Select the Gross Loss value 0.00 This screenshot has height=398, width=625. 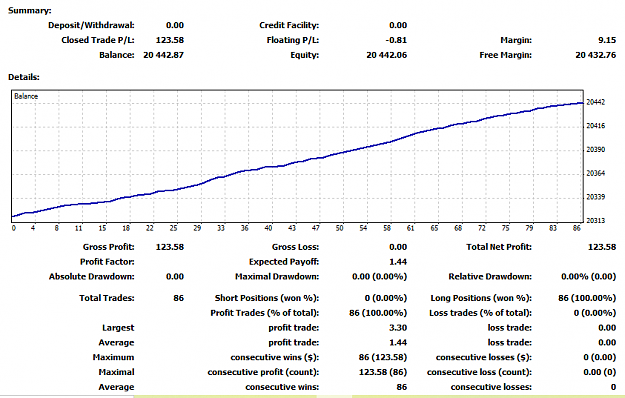coord(398,247)
